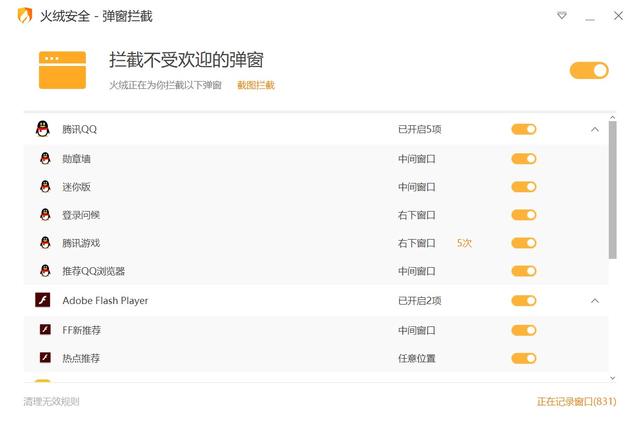The width and height of the screenshot is (640, 421).
Task: Click 右下窗口 in the 登录问候 row
Action: pyautogui.click(x=417, y=215)
